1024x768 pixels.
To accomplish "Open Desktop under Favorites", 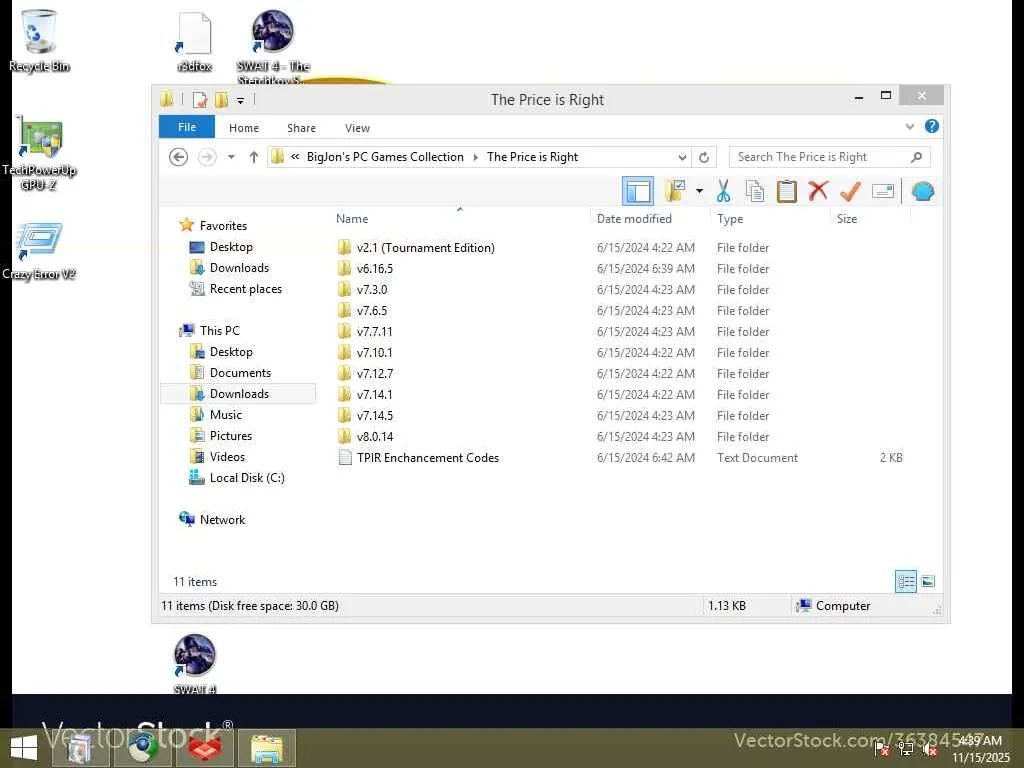I will [x=231, y=247].
